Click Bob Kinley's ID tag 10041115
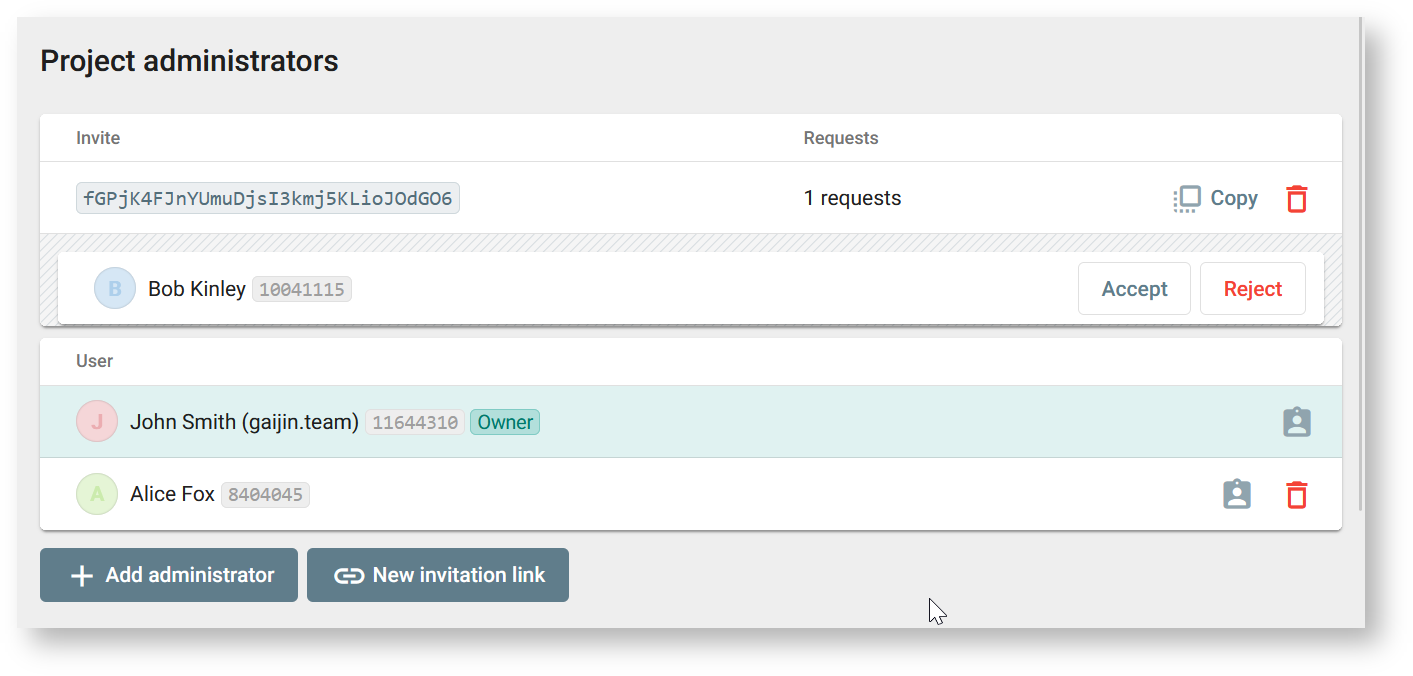Screen dimensions: 1413x676 click(x=302, y=290)
